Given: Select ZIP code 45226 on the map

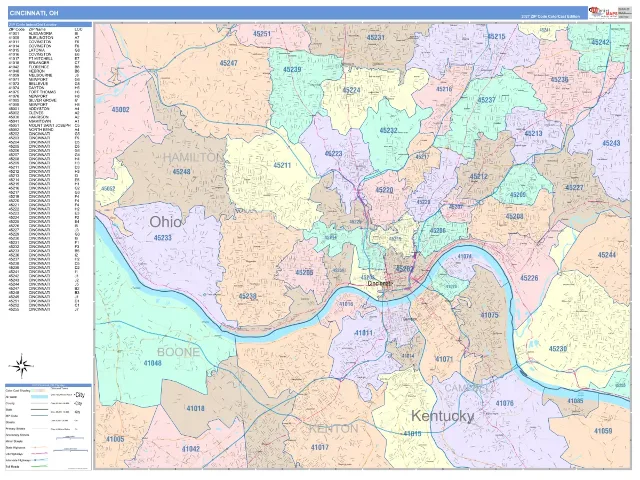Looking at the screenshot, I should pos(529,278).
